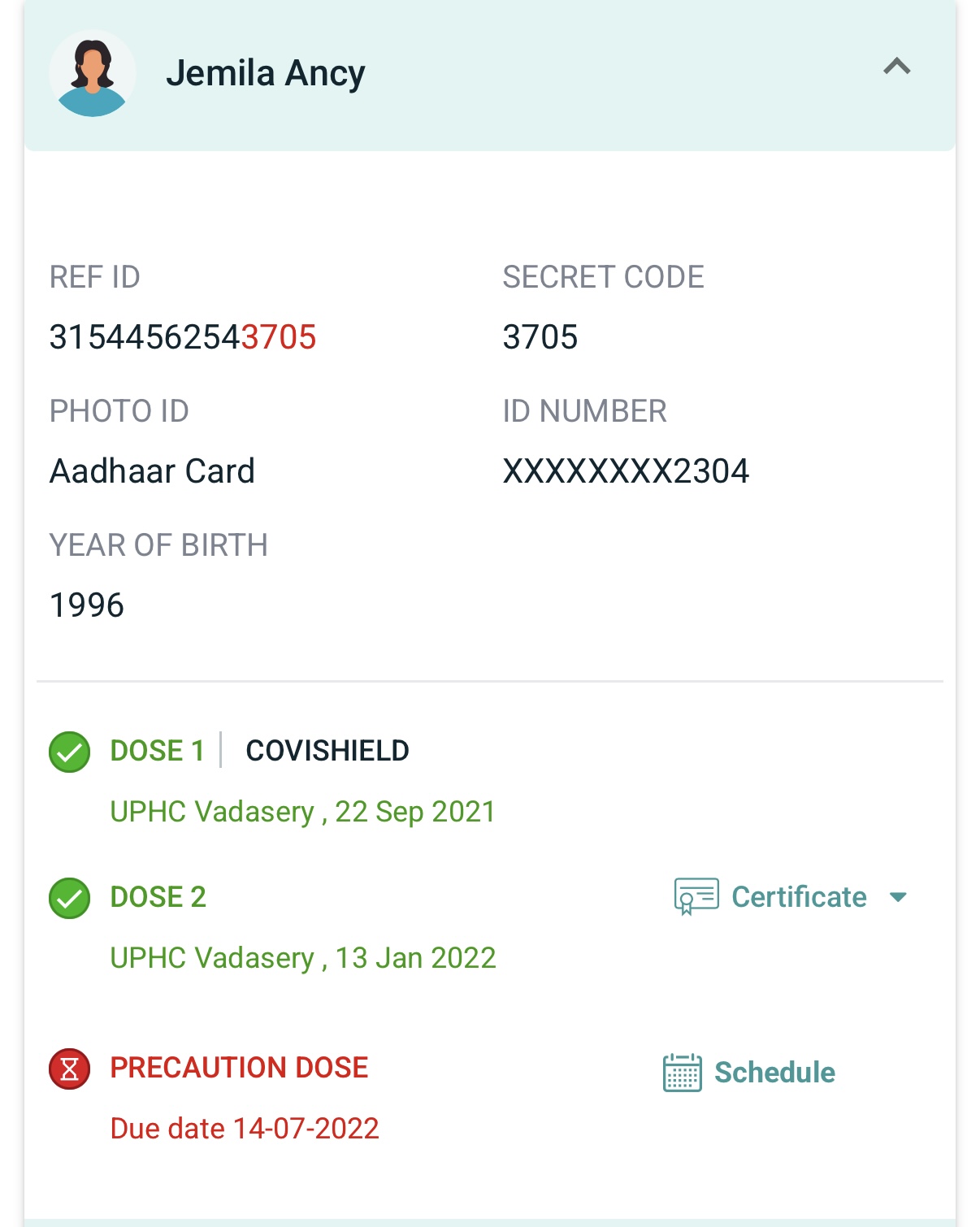The width and height of the screenshot is (980, 1227).
Task: Click the Jemila Ancy profile avatar
Action: pyautogui.click(x=93, y=74)
